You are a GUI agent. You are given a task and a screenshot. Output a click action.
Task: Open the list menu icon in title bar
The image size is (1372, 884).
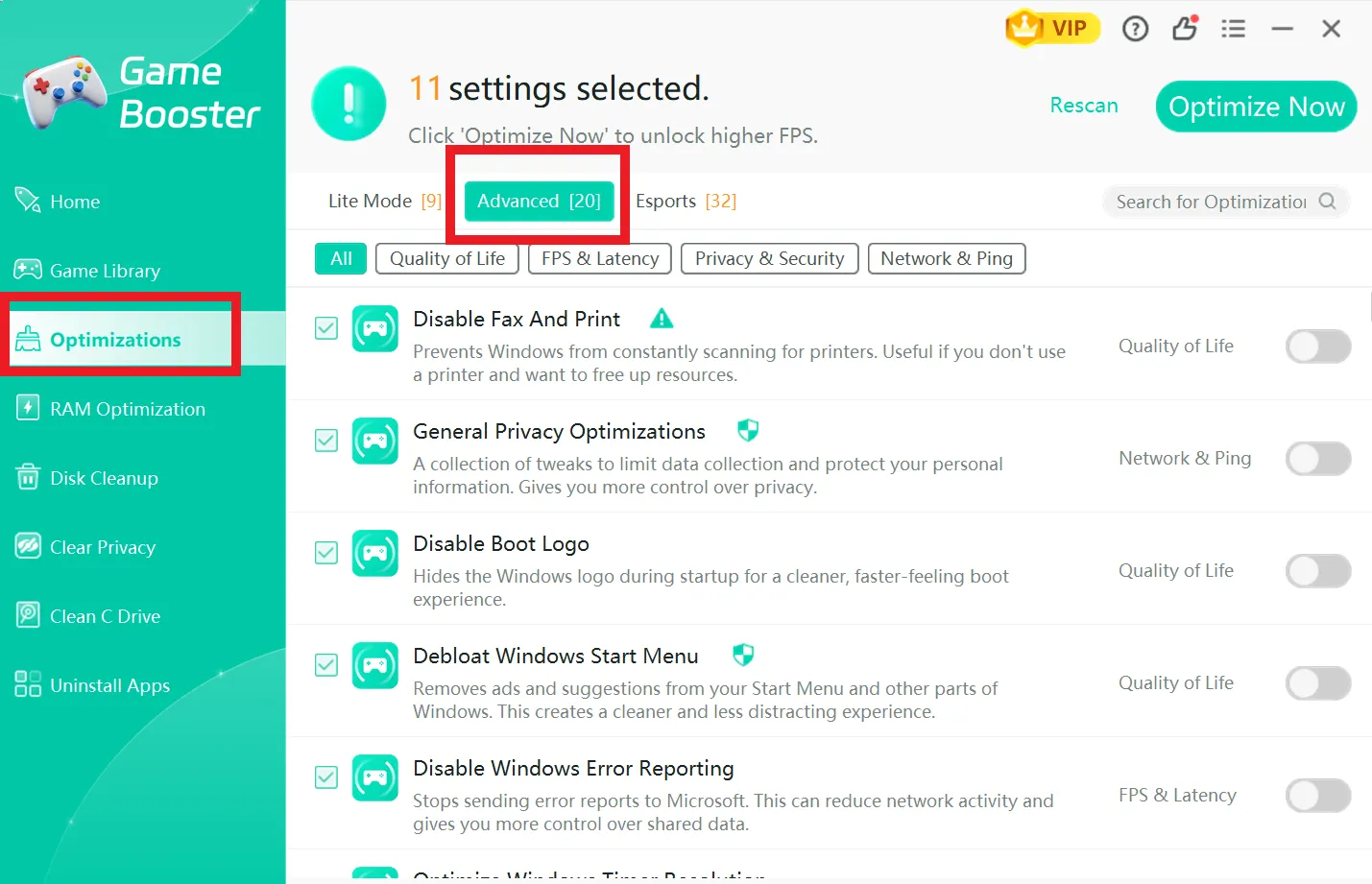point(1233,29)
